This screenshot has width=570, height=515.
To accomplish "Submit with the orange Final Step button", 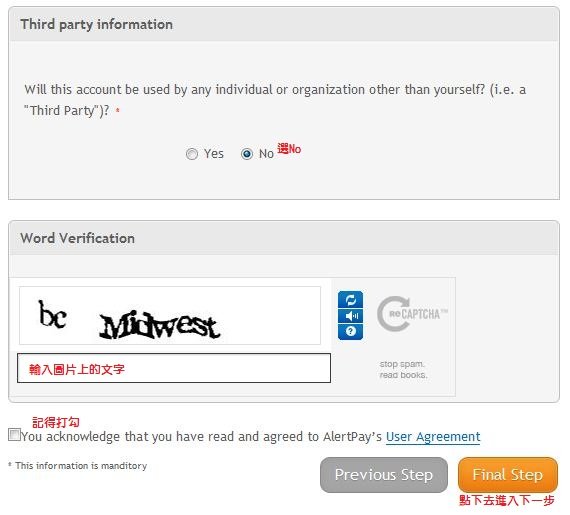I will point(507,475).
